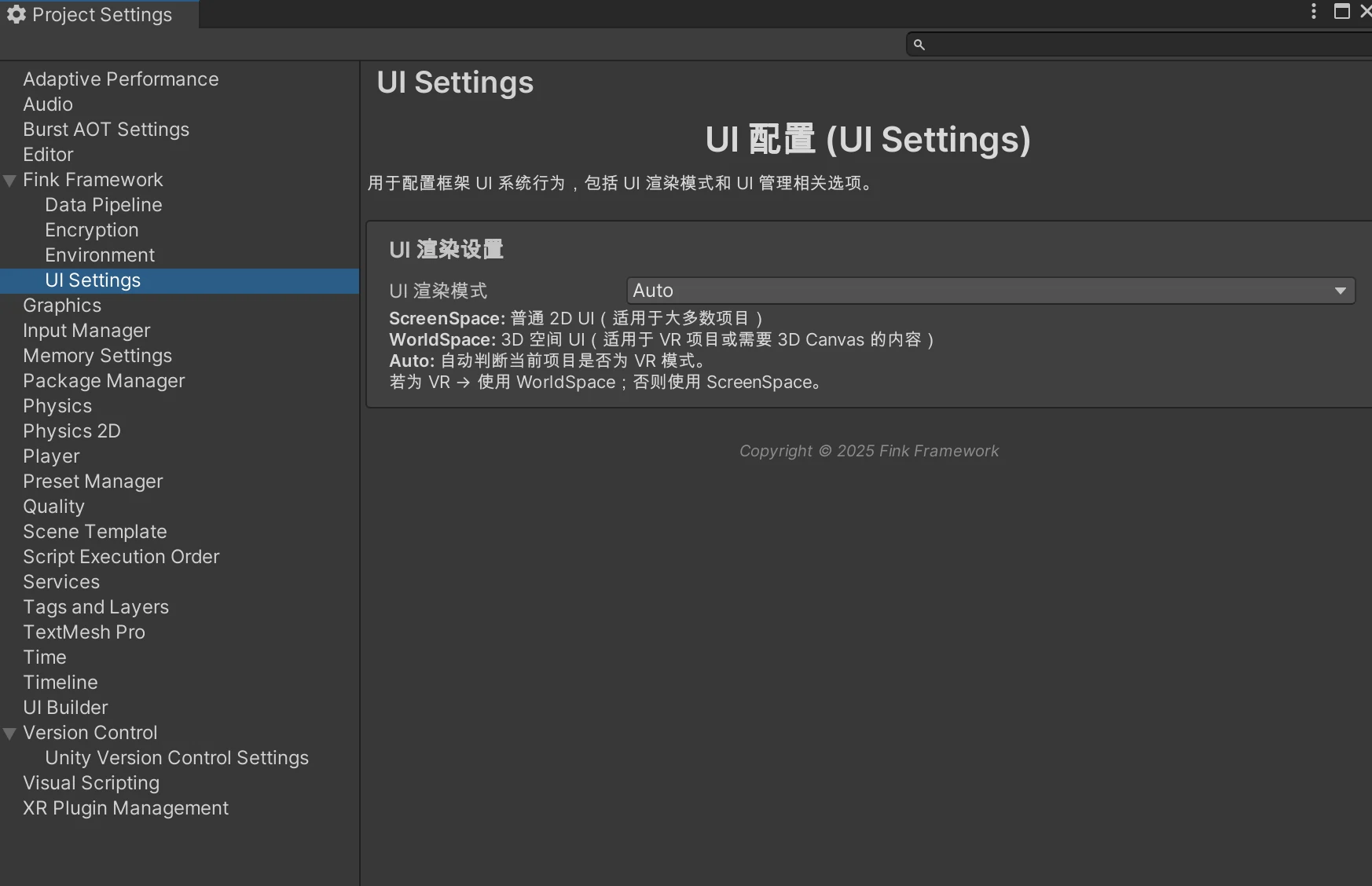Screen dimensions: 1372x886
Task: Open XR Plugin Management settings
Action: (126, 808)
